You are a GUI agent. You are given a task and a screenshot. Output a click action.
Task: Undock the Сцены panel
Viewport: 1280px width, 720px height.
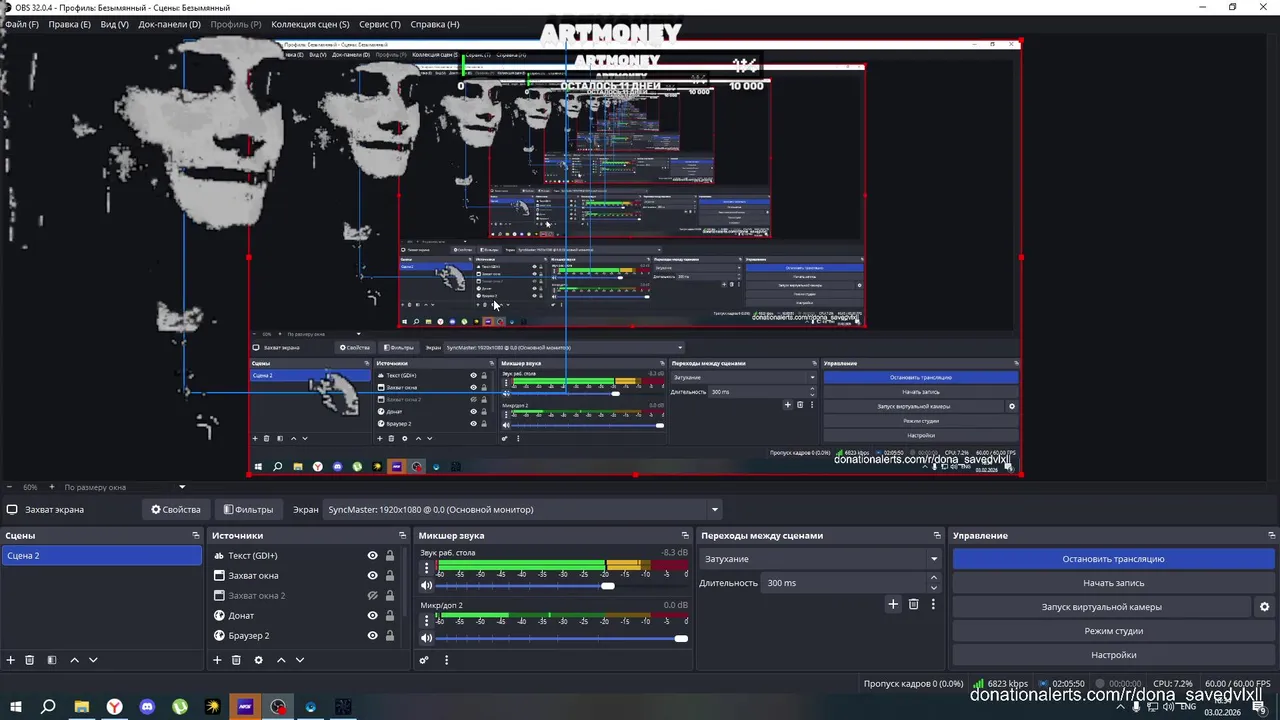click(196, 536)
